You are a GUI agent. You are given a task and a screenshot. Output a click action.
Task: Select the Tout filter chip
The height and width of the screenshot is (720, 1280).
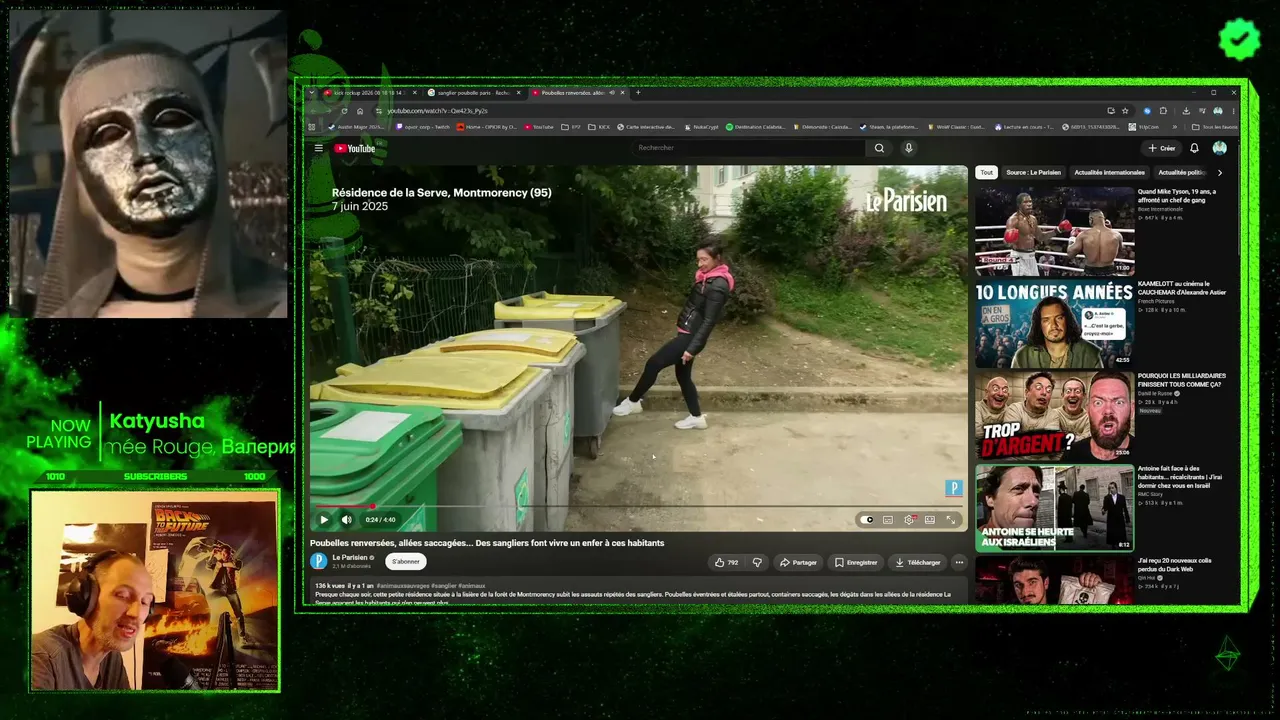tap(987, 172)
